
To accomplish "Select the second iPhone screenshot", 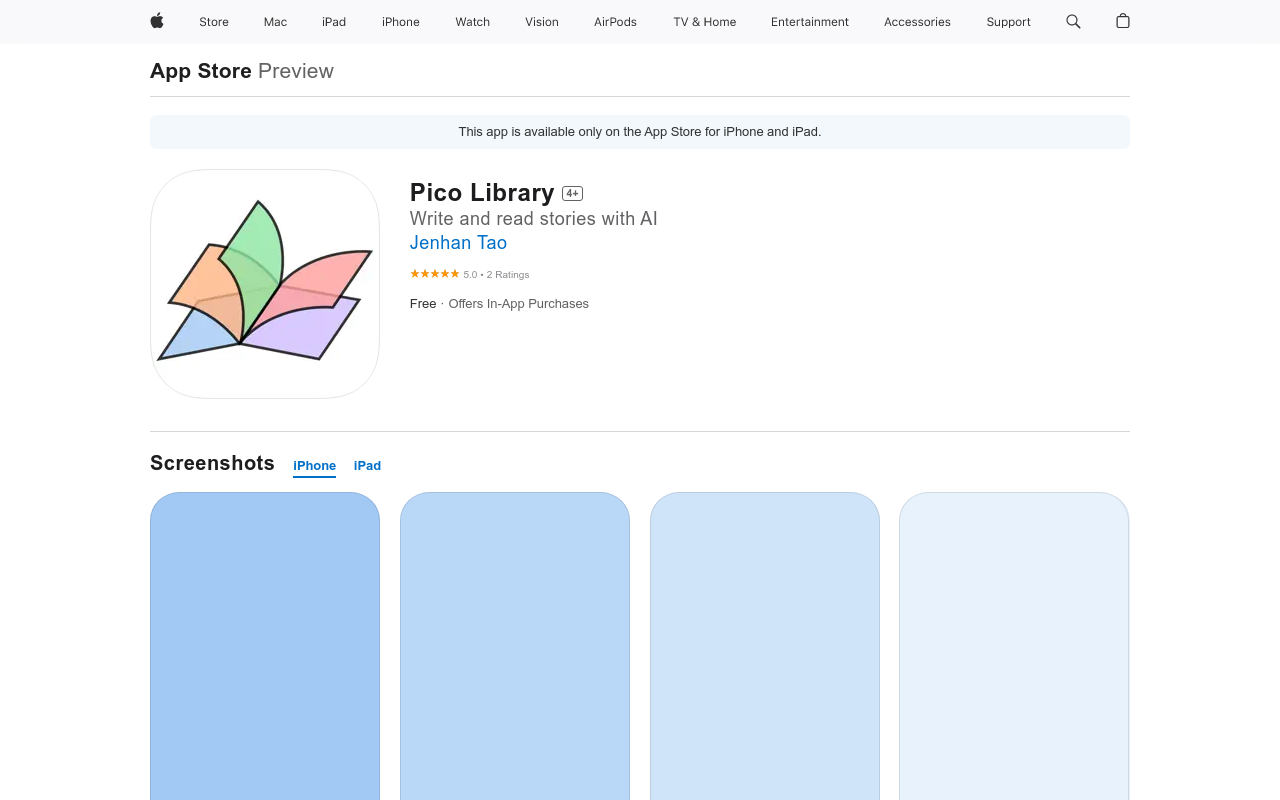I will 515,646.
